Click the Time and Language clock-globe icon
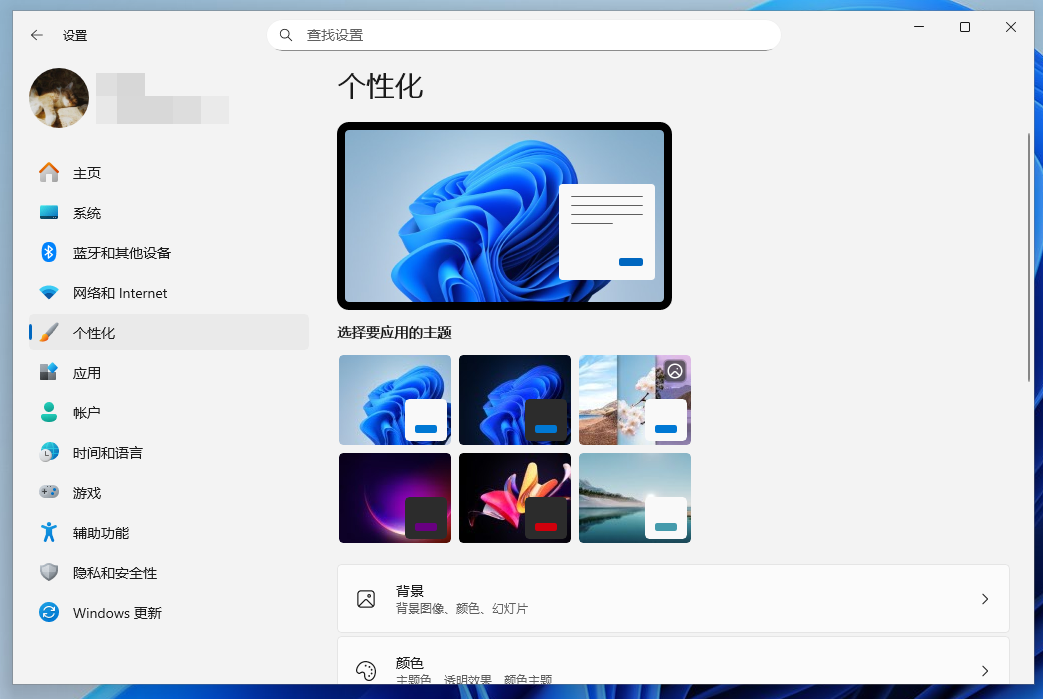The height and width of the screenshot is (699, 1043). tap(49, 452)
